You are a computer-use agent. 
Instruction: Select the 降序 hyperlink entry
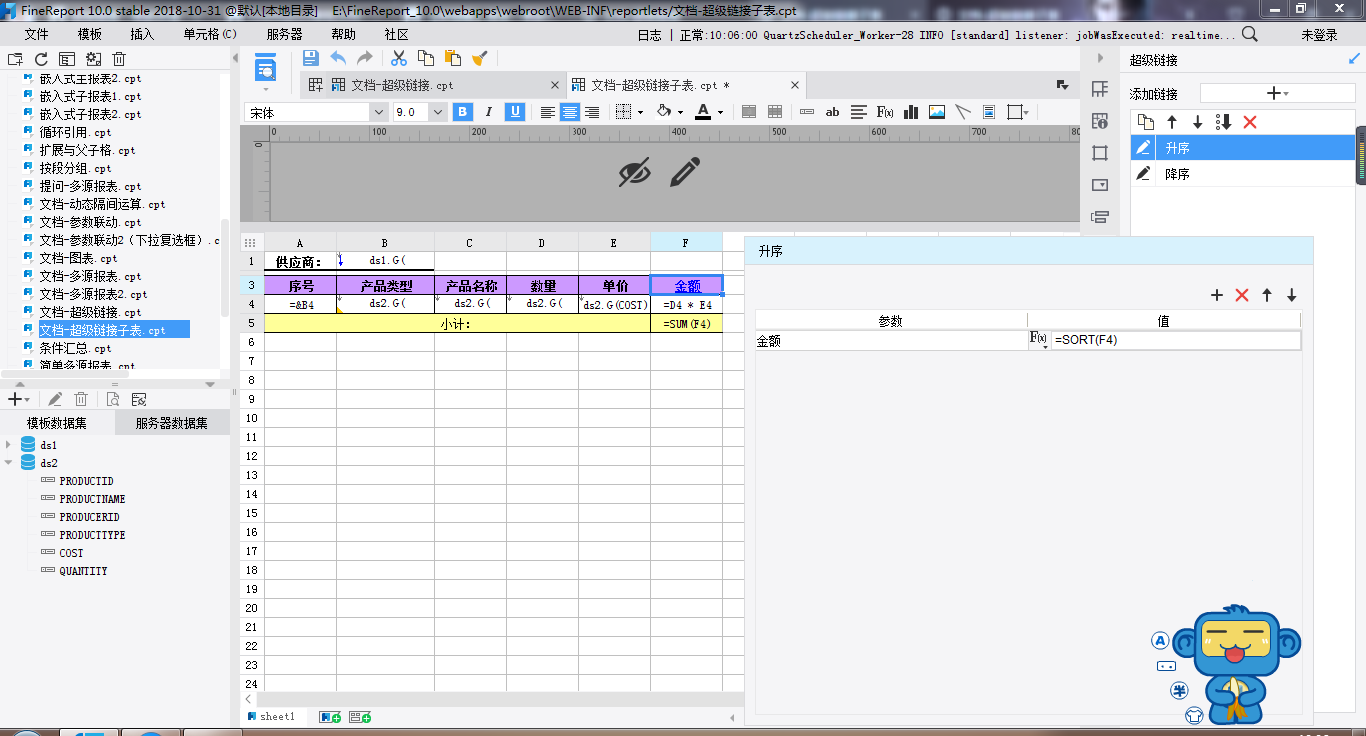pos(1177,174)
